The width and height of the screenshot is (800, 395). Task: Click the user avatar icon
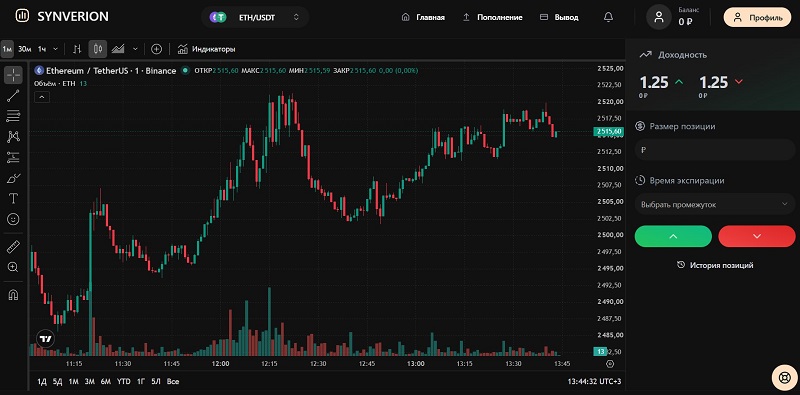(659, 17)
